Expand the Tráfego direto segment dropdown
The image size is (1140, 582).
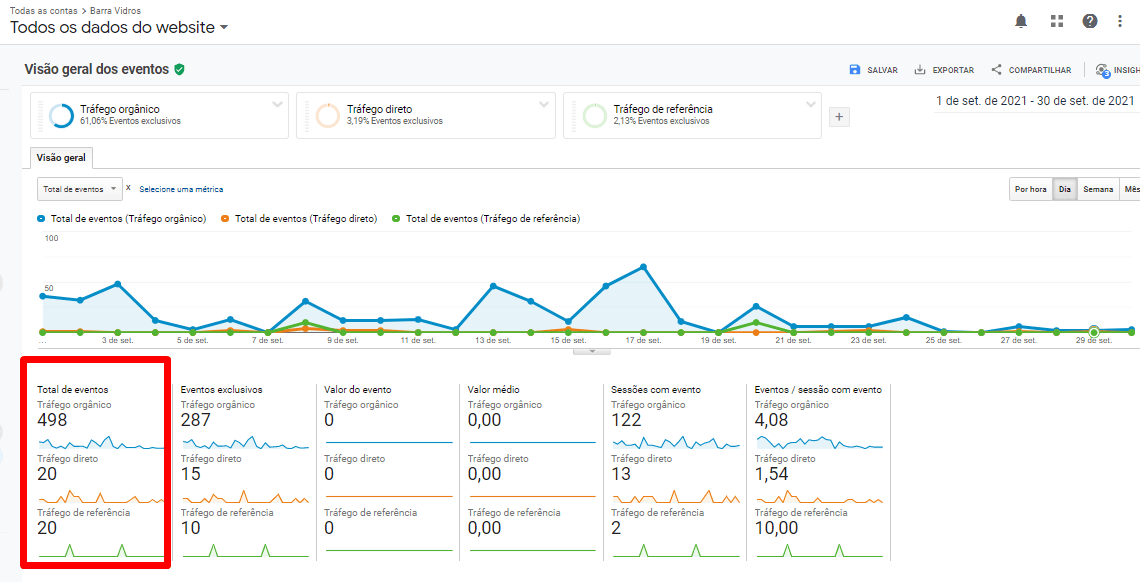click(544, 104)
